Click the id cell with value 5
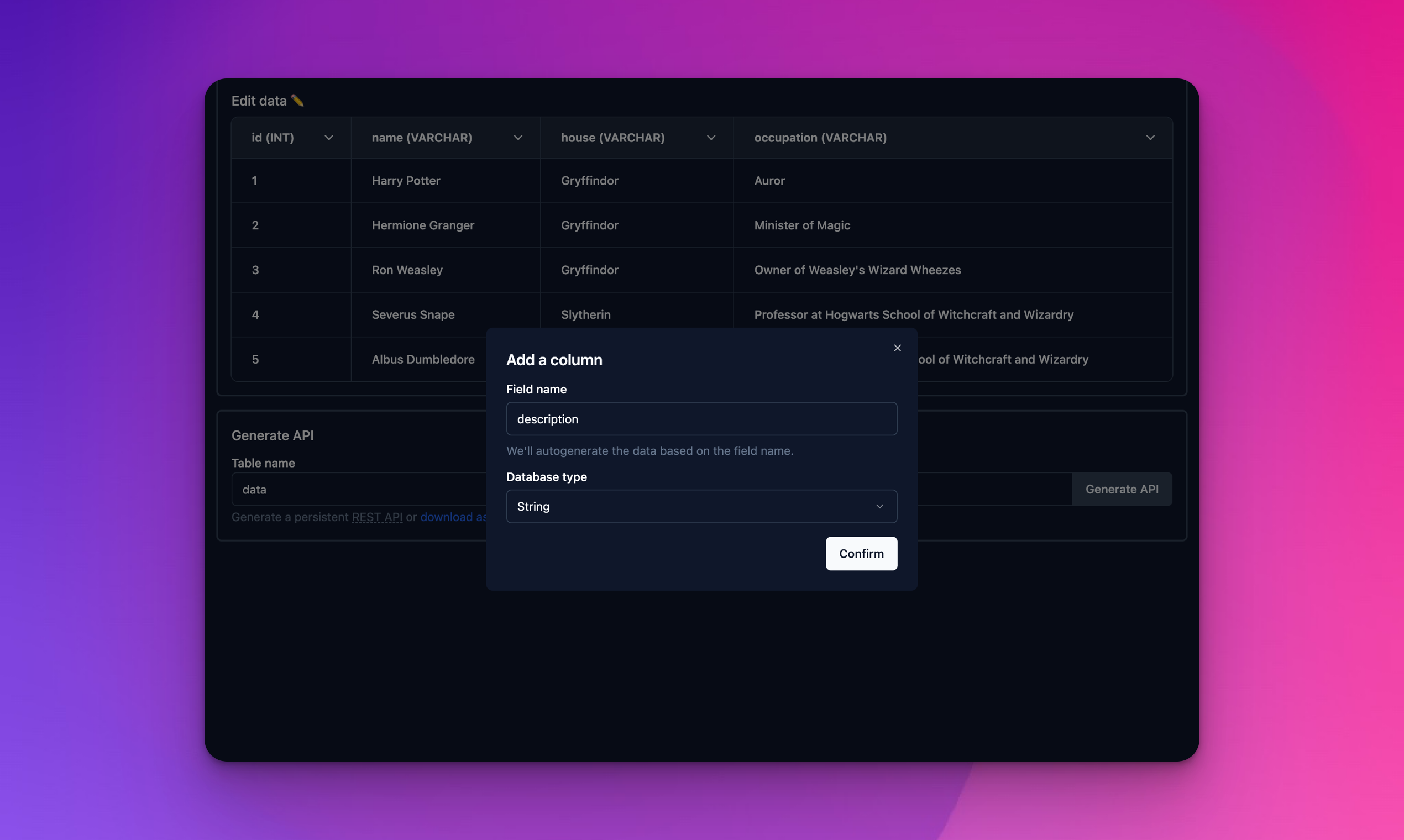Viewport: 1404px width, 840px height. pos(291,359)
